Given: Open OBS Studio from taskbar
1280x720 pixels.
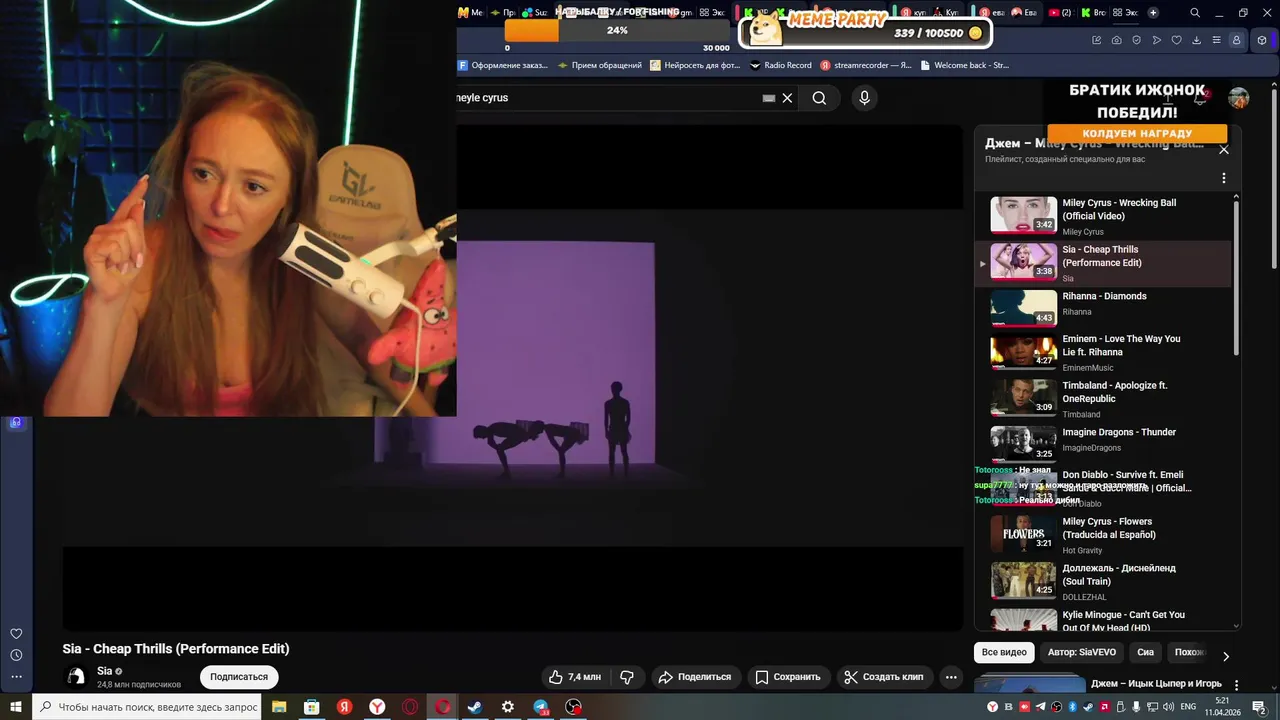Looking at the screenshot, I should 573,707.
